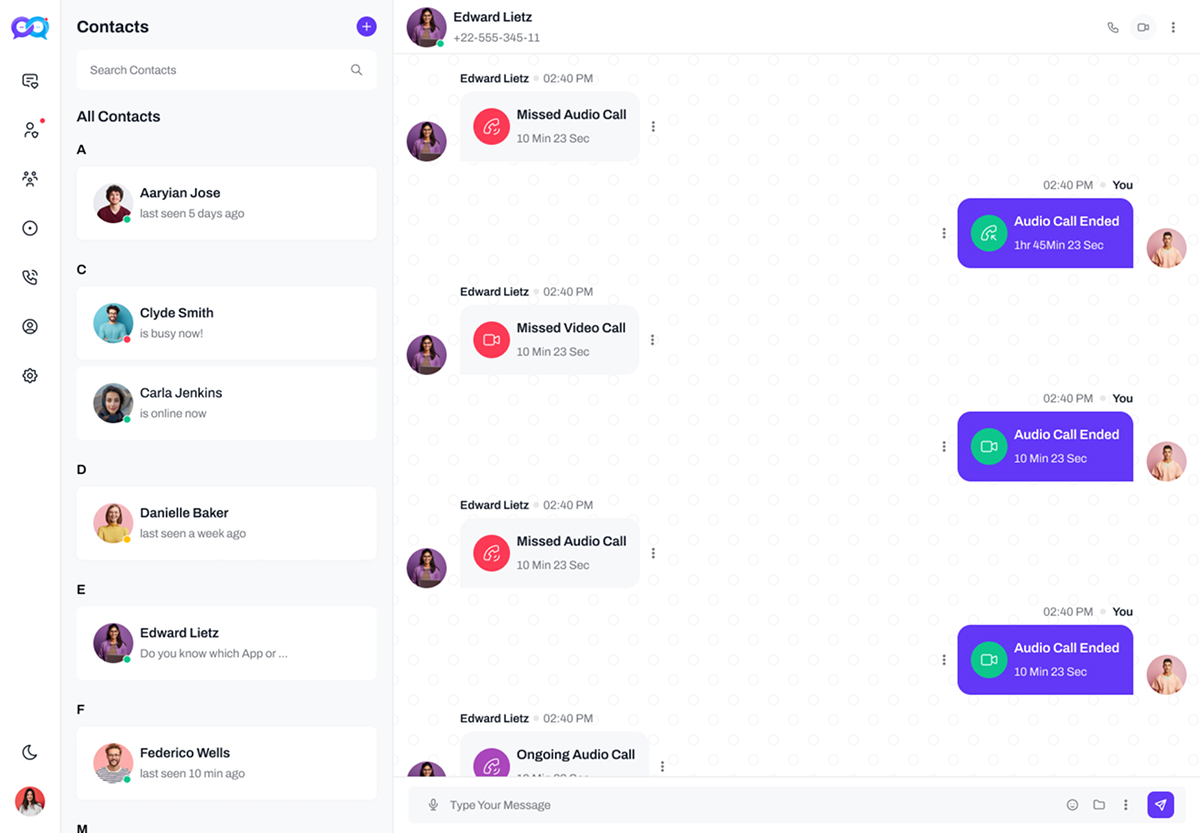
Task: Open the chats icon in left sidebar
Action: pyautogui.click(x=30, y=81)
